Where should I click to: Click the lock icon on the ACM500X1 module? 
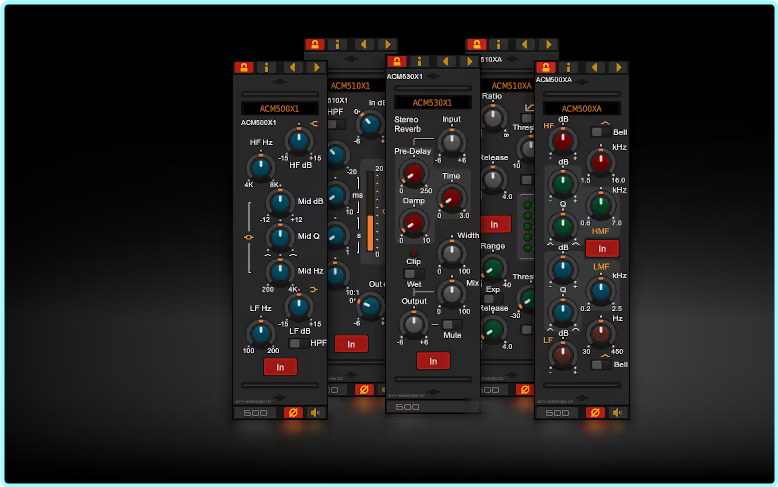(243, 67)
